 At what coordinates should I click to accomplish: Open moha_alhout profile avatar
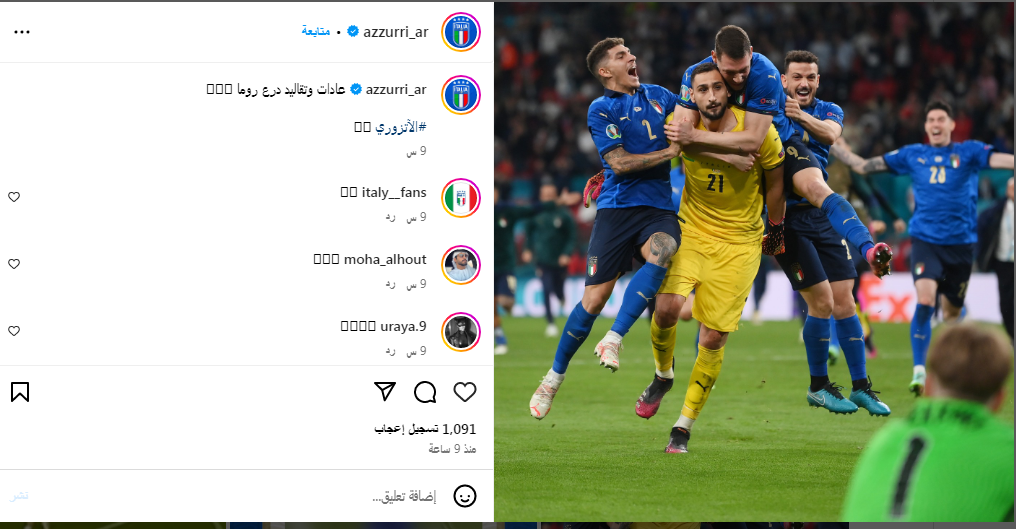tap(461, 264)
